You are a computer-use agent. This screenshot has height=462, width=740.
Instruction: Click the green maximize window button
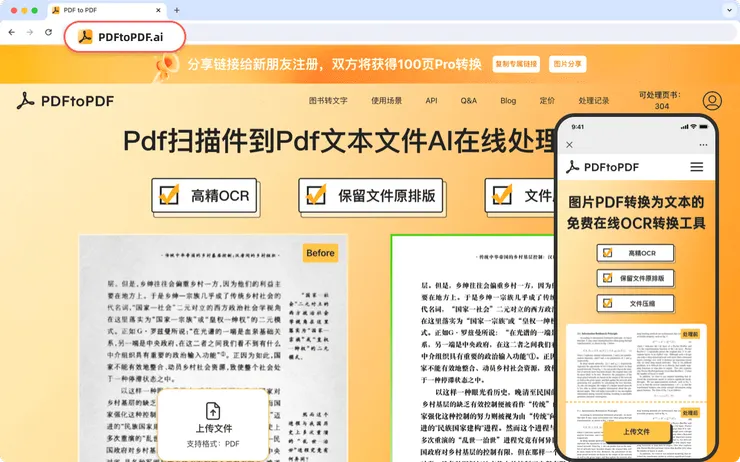click(34, 10)
